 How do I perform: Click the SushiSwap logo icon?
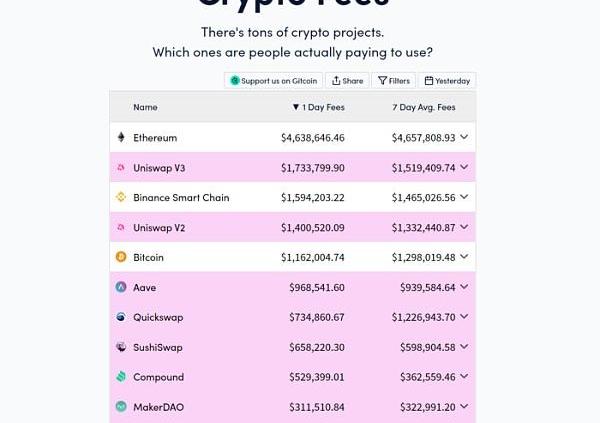(x=121, y=347)
